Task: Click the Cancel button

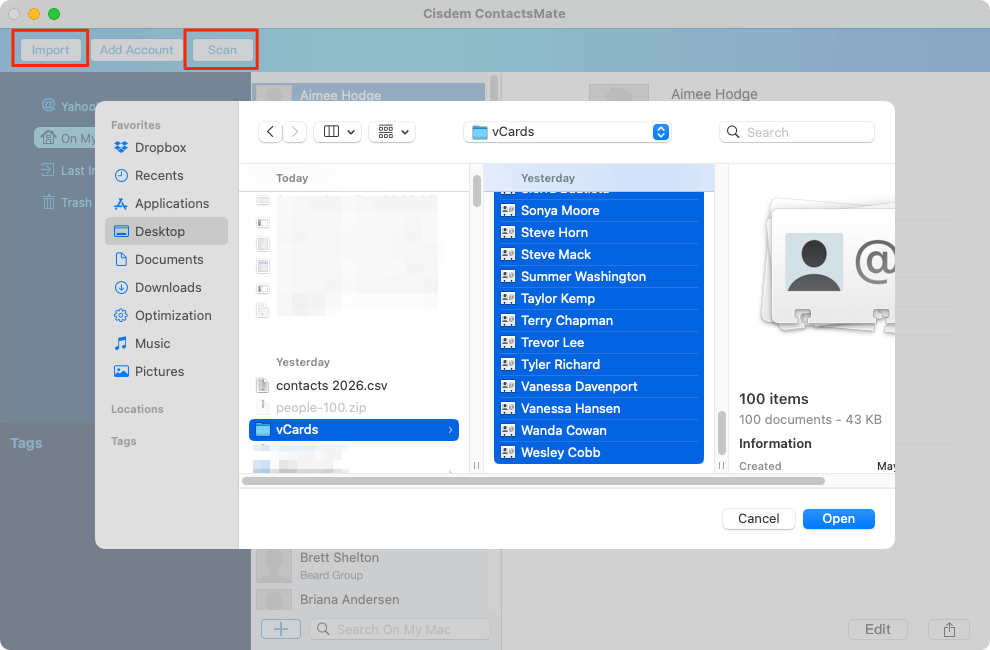Action: click(758, 519)
